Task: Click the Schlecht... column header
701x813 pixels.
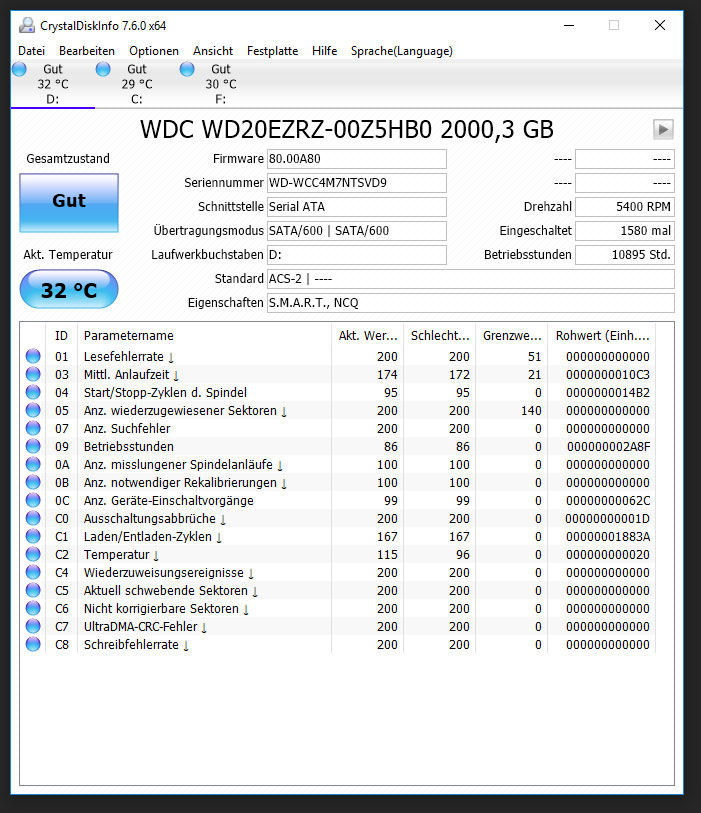Action: (x=440, y=335)
